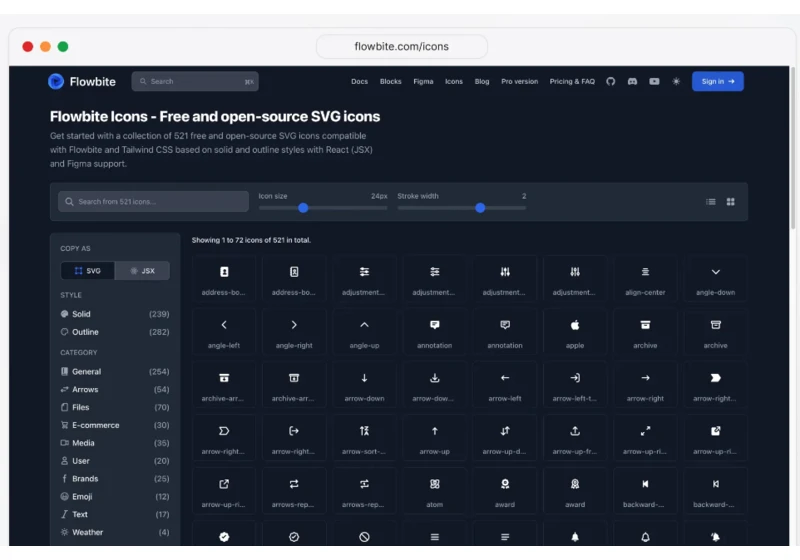Filter icons by Outline style
This screenshot has width=800, height=560.
(x=115, y=332)
